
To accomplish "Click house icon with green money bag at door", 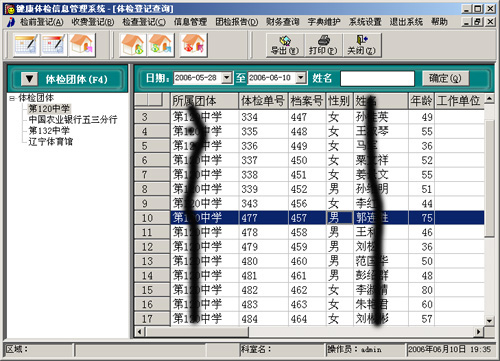I will 133,45.
